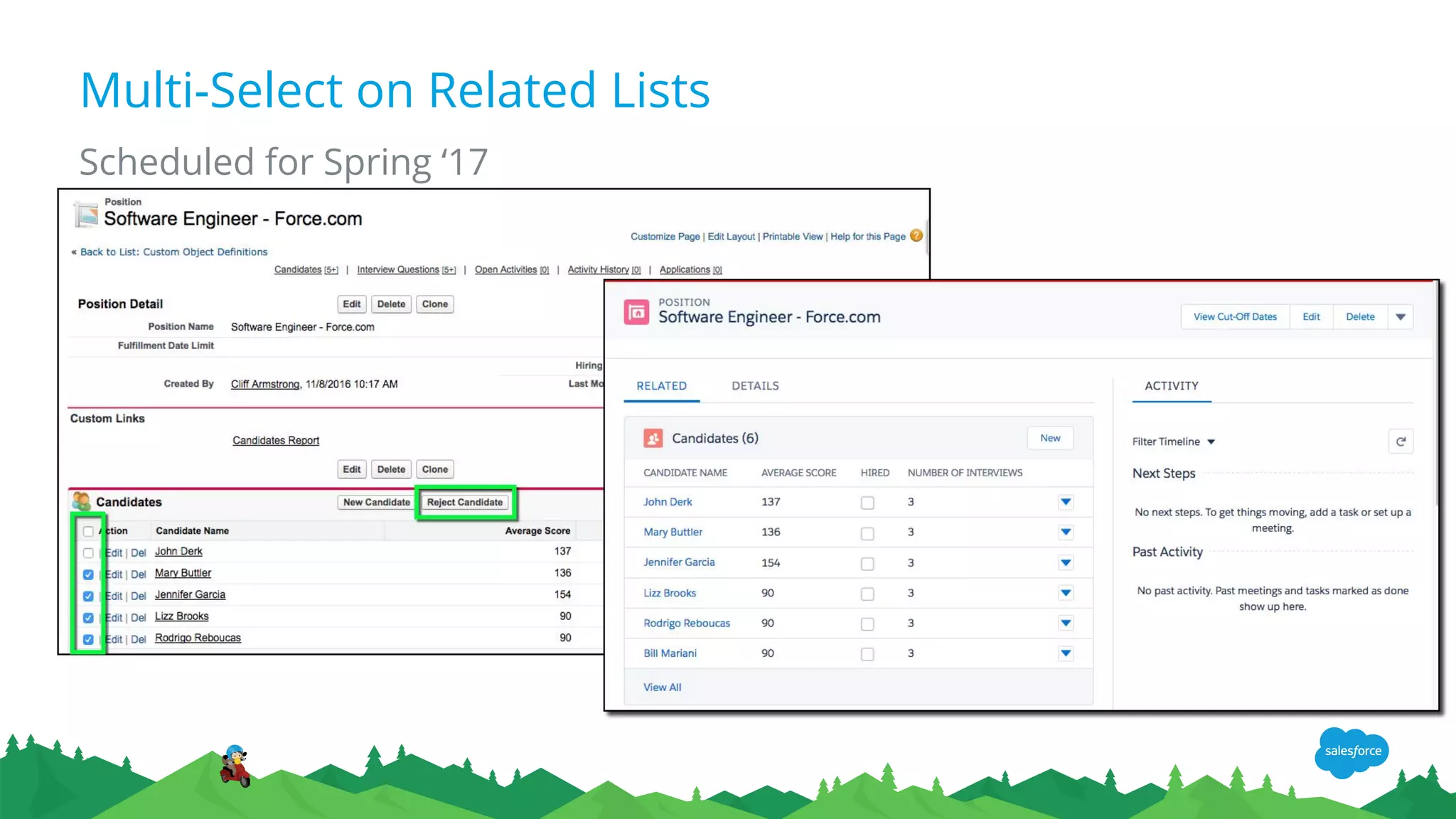Screen dimensions: 1456x819
Task: Click the classic page vertical scrollbar
Action: coord(926,238)
